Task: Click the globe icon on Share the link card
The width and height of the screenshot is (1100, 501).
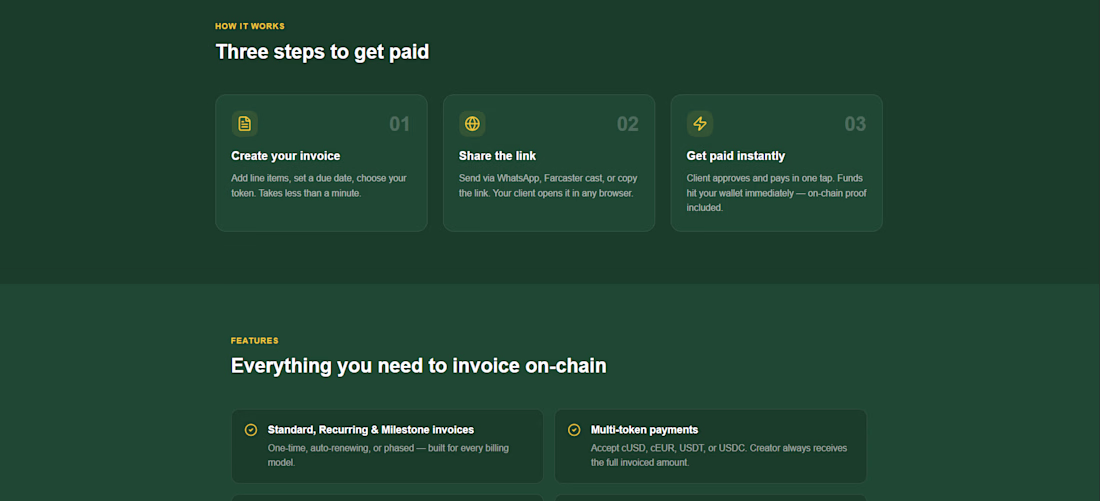Action: [x=472, y=124]
